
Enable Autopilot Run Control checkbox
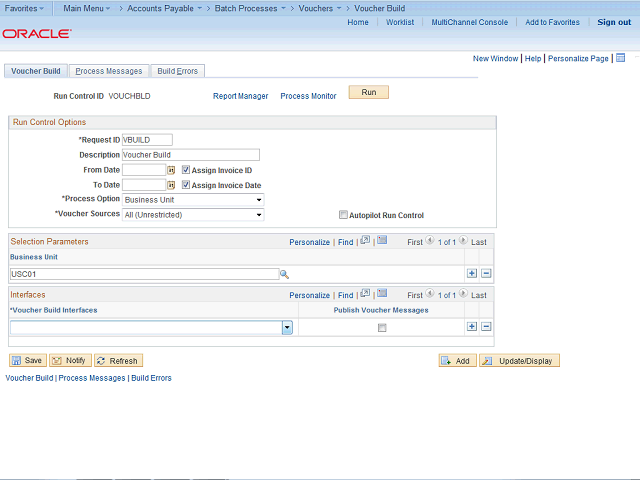[x=343, y=215]
